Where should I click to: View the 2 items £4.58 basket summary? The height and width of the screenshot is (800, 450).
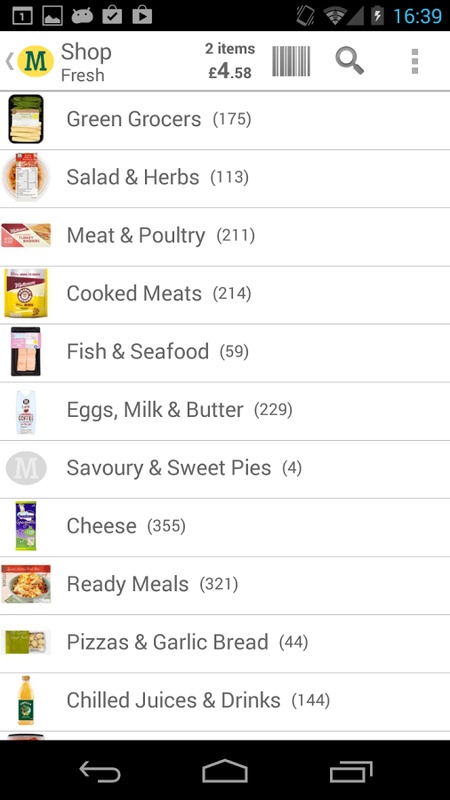point(230,61)
